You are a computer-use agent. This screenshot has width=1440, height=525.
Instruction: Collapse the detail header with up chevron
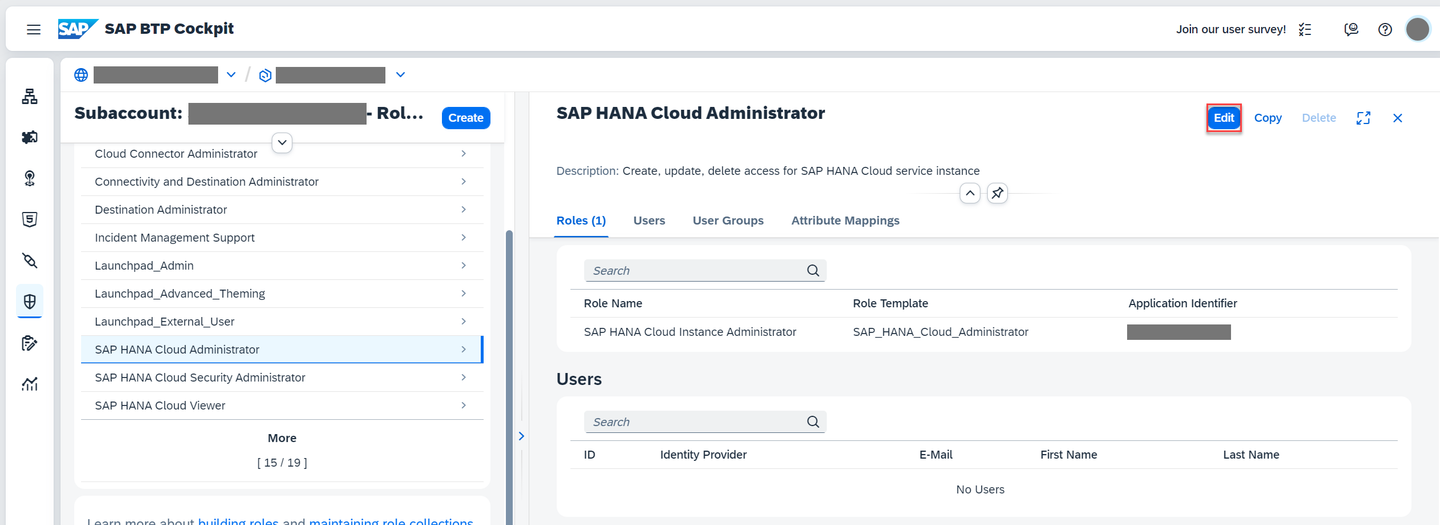969,193
